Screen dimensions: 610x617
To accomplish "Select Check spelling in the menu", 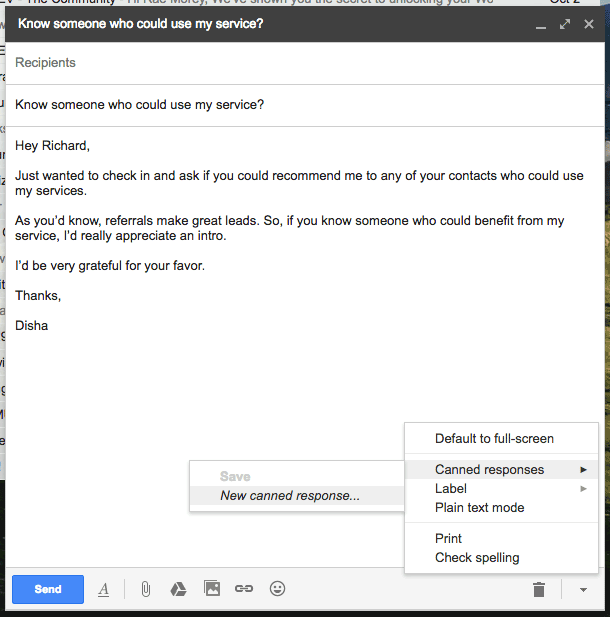I will pyautogui.click(x=477, y=558).
